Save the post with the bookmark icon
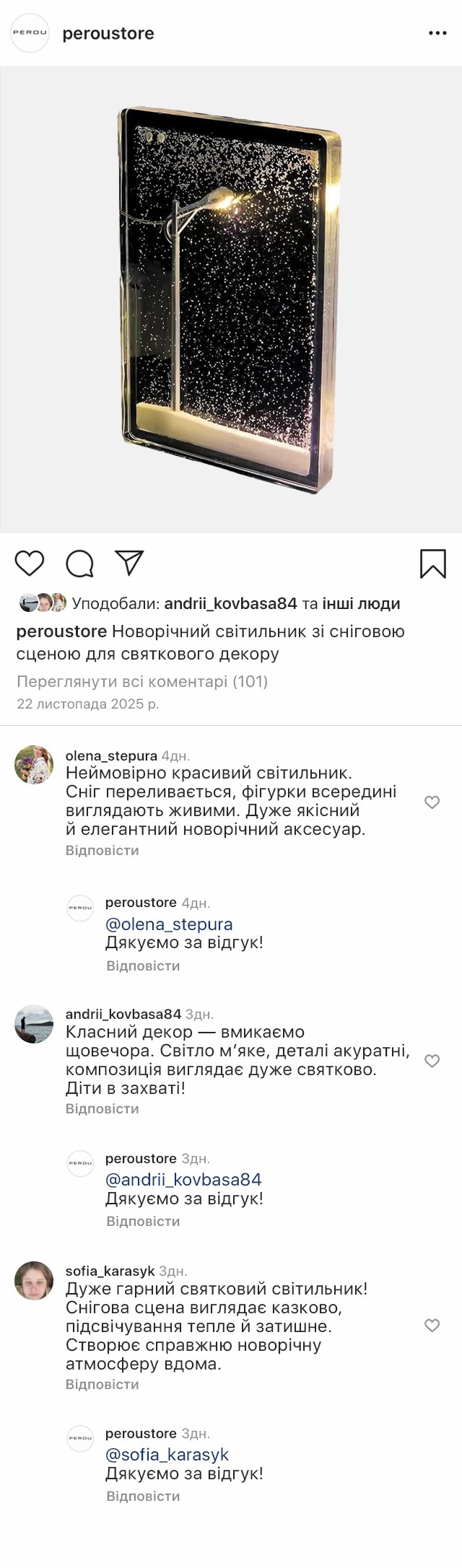462x1568 pixels. 432,564
